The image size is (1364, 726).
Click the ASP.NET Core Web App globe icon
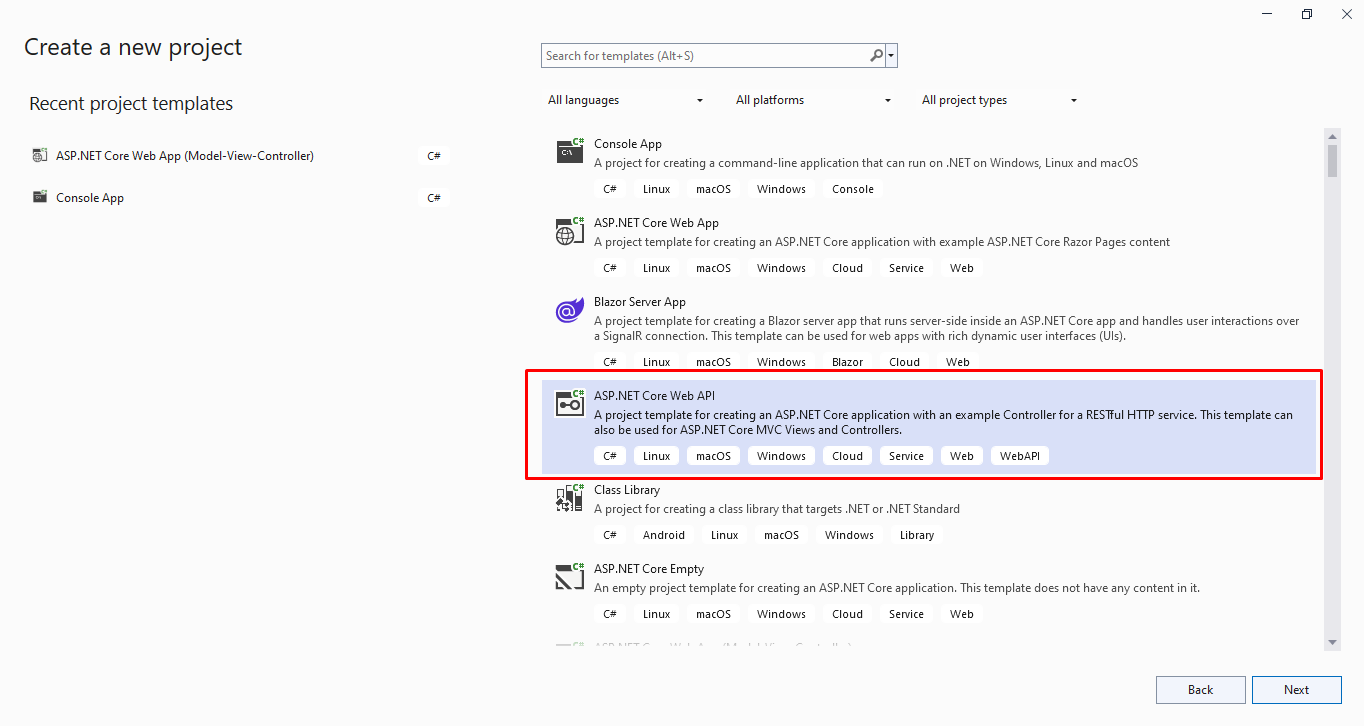tap(570, 231)
